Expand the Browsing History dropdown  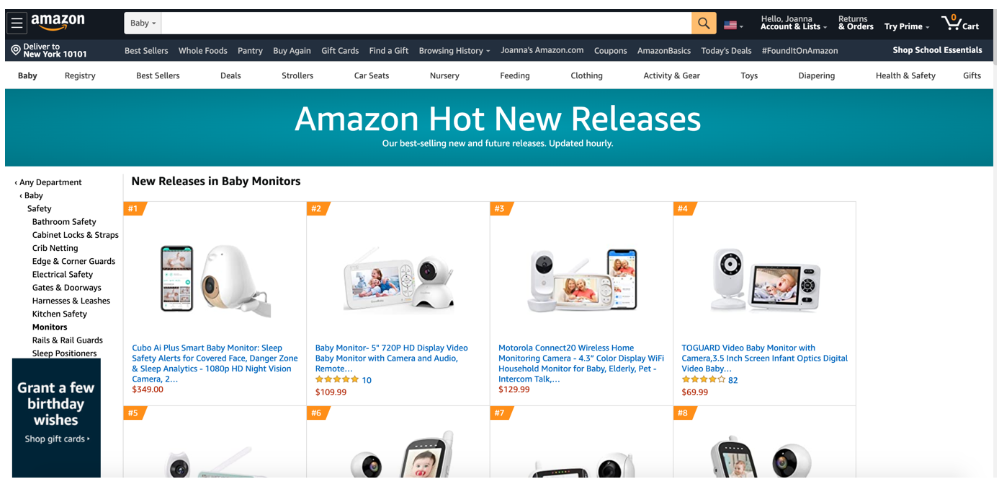tap(454, 51)
